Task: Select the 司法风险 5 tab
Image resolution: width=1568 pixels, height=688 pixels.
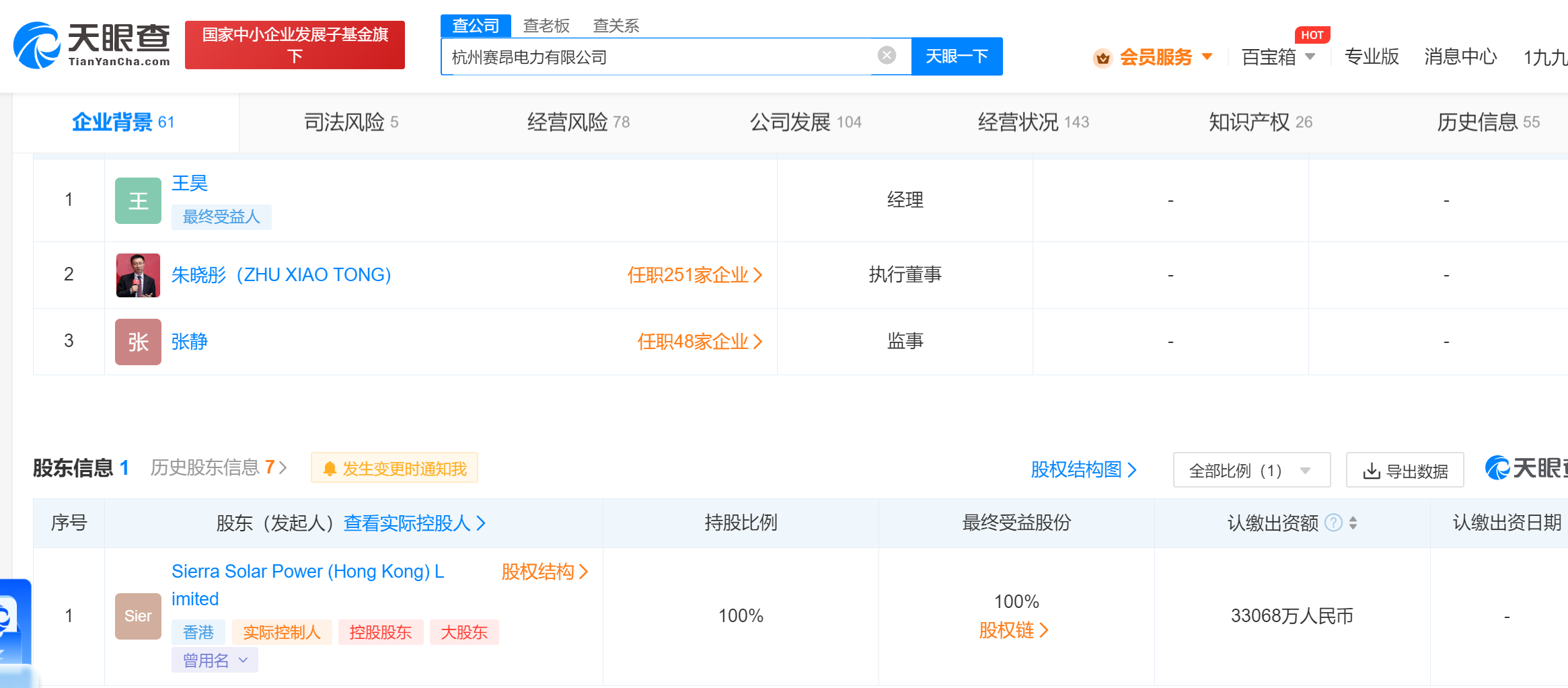Action: (351, 122)
